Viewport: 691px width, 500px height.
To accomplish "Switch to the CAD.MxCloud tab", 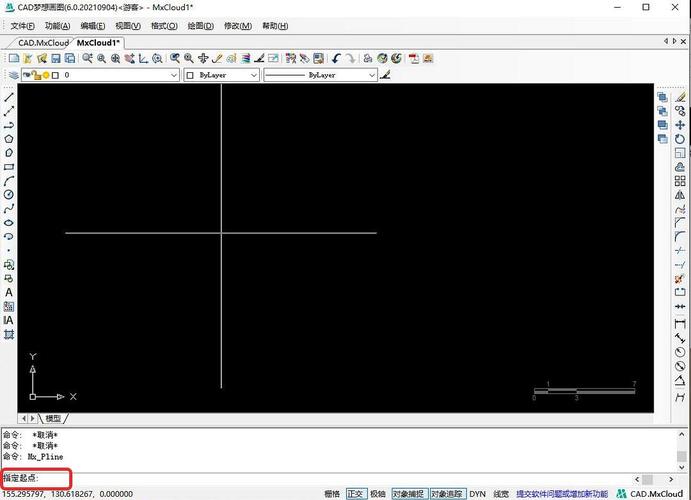I will (43, 43).
